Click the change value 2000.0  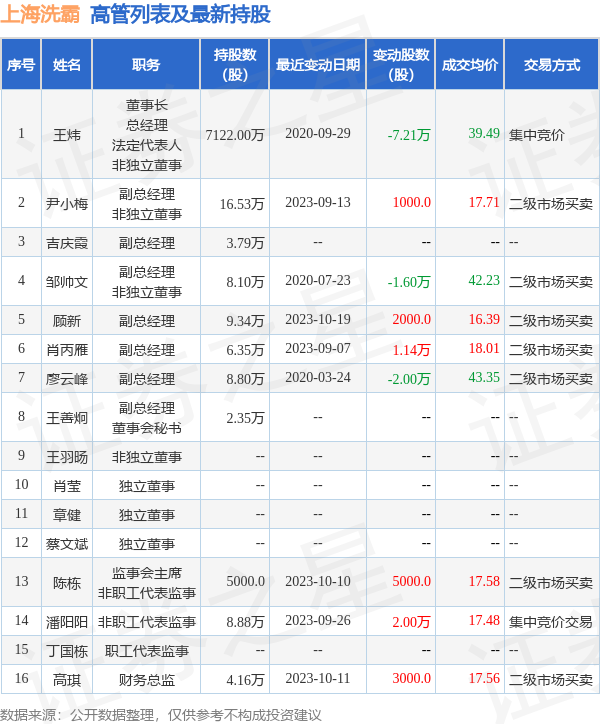click(412, 319)
